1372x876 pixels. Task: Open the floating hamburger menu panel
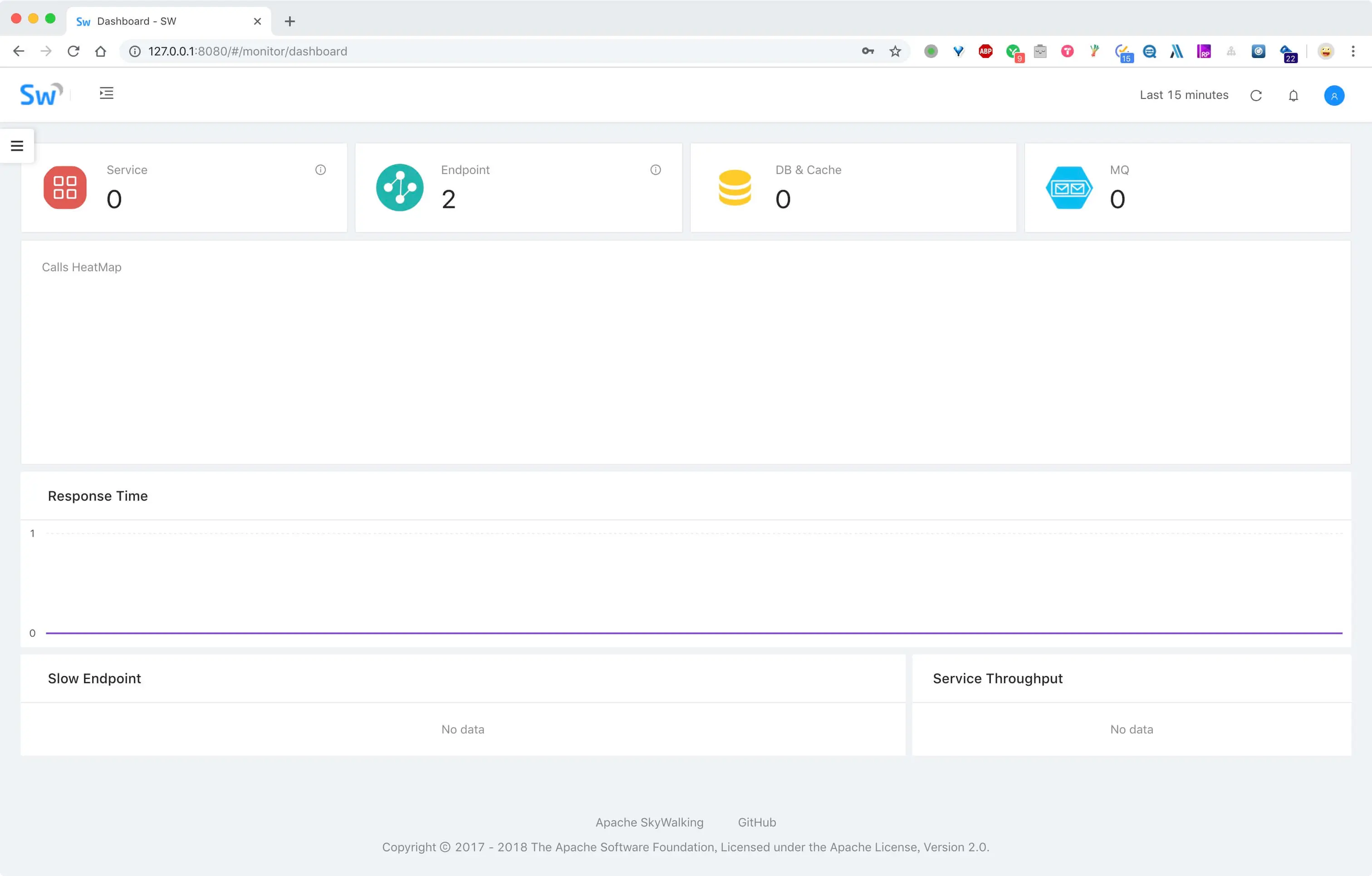tap(17, 146)
